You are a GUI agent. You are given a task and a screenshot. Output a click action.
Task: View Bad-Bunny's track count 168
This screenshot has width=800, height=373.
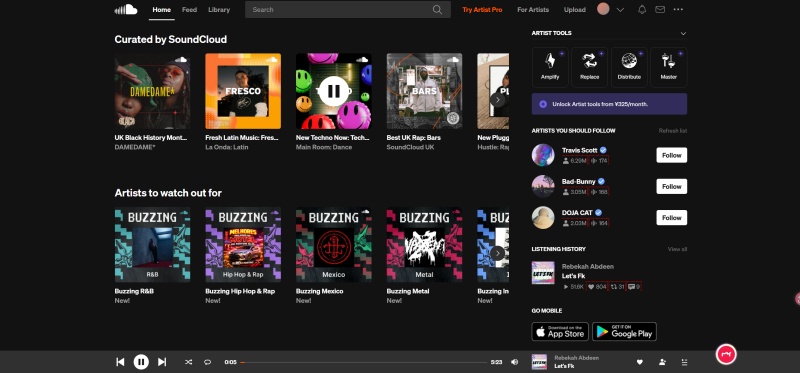pyautogui.click(x=598, y=192)
